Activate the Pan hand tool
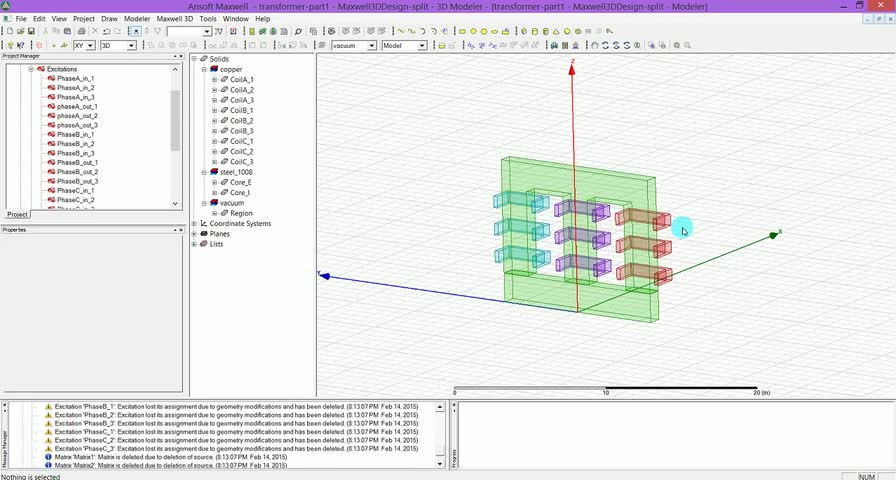The height and width of the screenshot is (480, 896). pyautogui.click(x=594, y=45)
